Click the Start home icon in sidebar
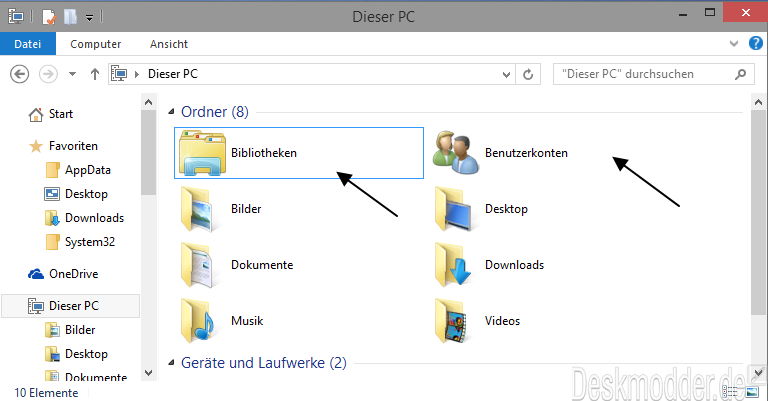This screenshot has height=401, width=768. pyautogui.click(x=35, y=115)
